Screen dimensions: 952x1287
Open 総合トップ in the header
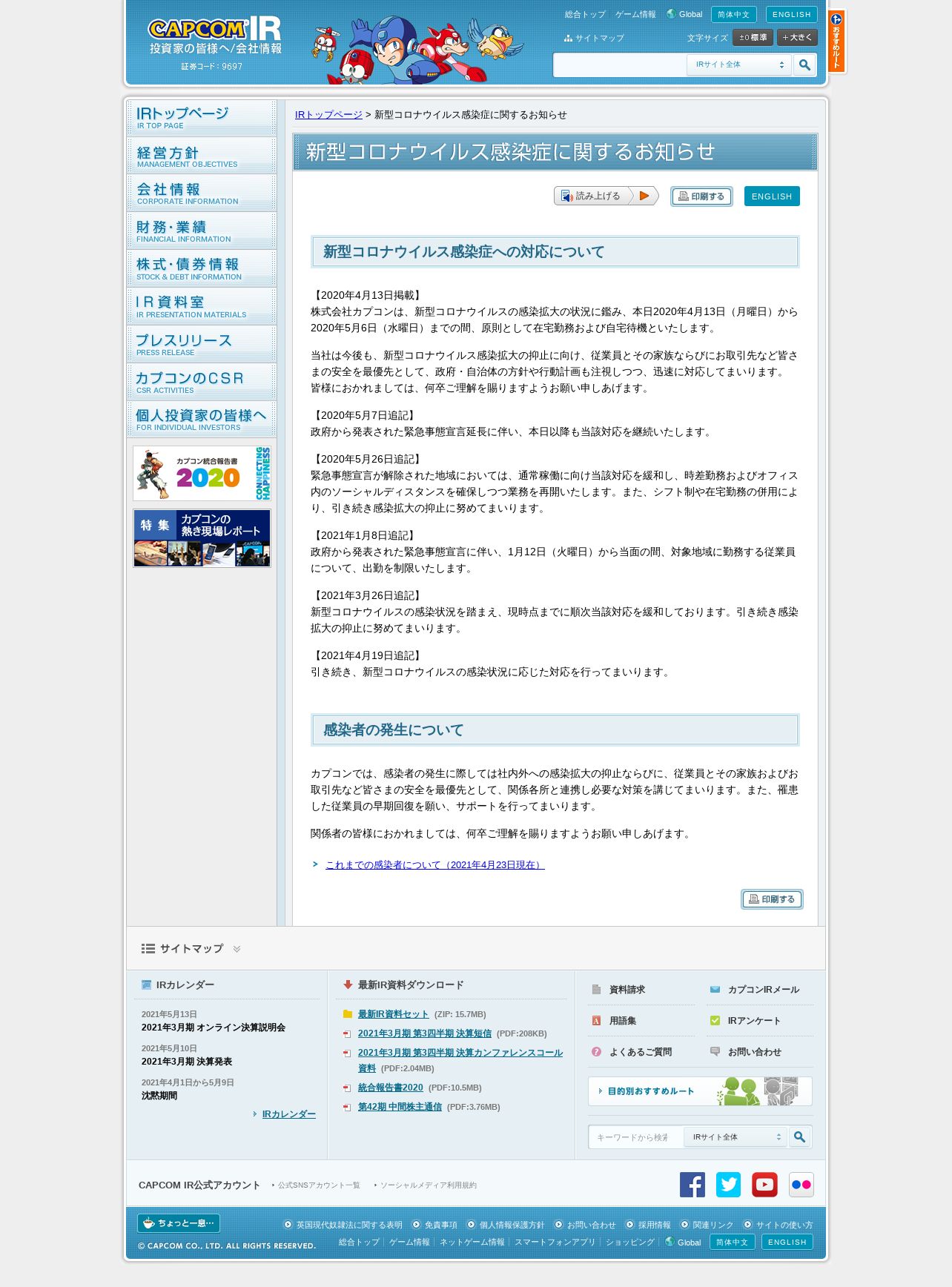pos(585,14)
